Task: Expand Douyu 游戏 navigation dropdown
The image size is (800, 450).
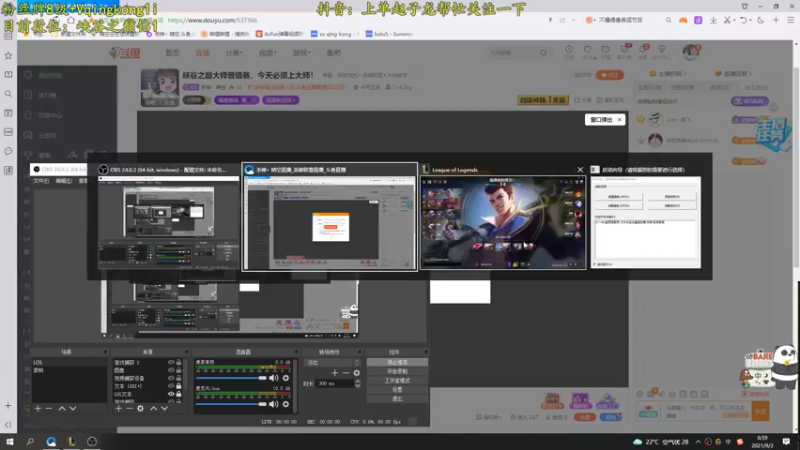Action: pos(302,53)
